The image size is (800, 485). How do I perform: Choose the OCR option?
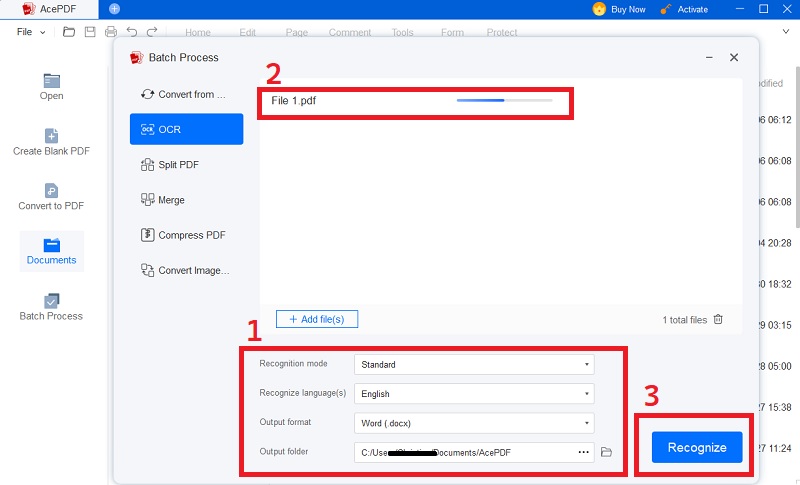[186, 129]
